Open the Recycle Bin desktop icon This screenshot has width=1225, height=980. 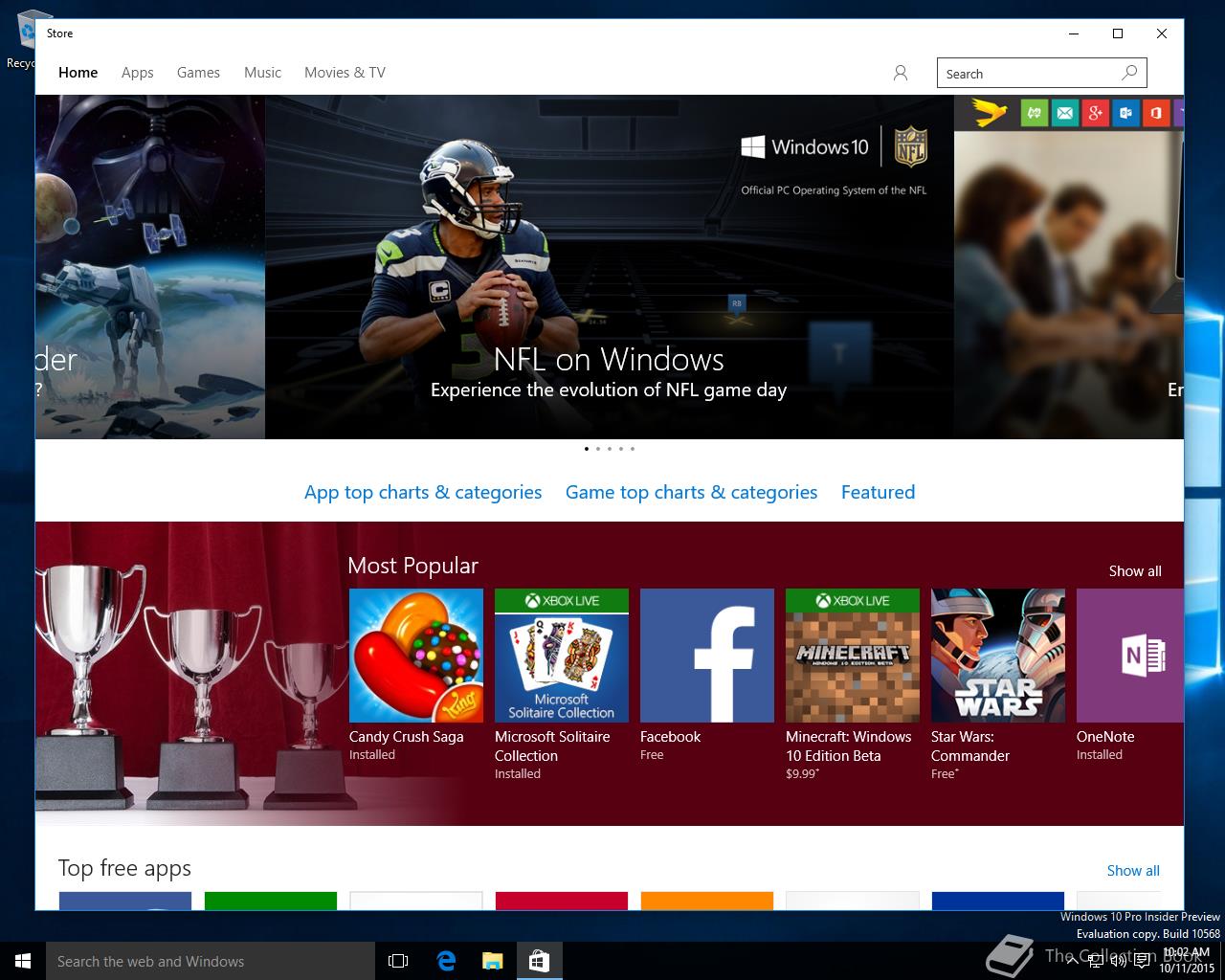23,38
